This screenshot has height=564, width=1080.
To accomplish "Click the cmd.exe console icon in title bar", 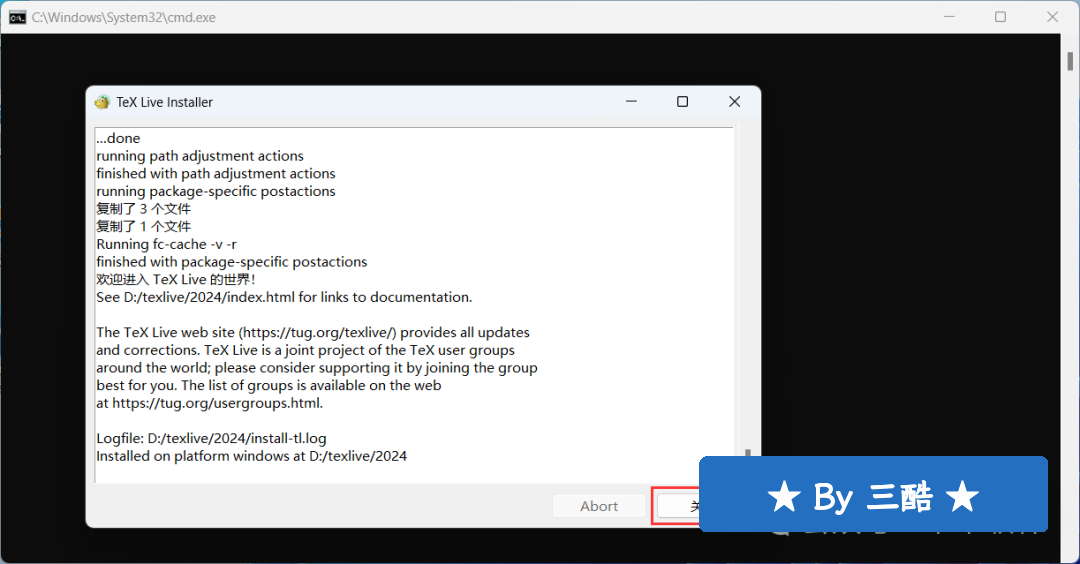I will [x=17, y=17].
